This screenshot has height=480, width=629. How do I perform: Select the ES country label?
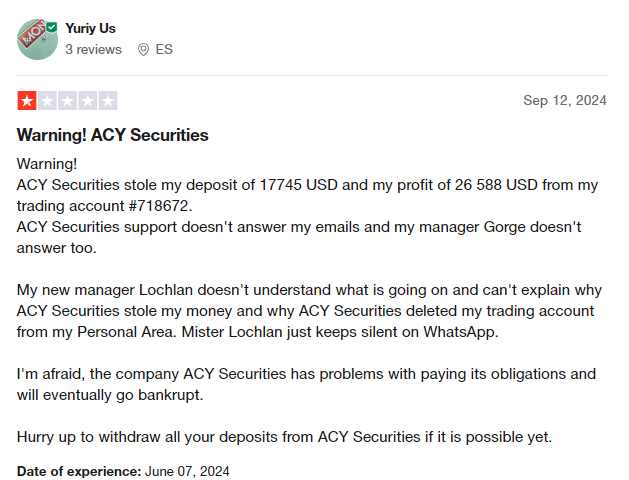164,49
